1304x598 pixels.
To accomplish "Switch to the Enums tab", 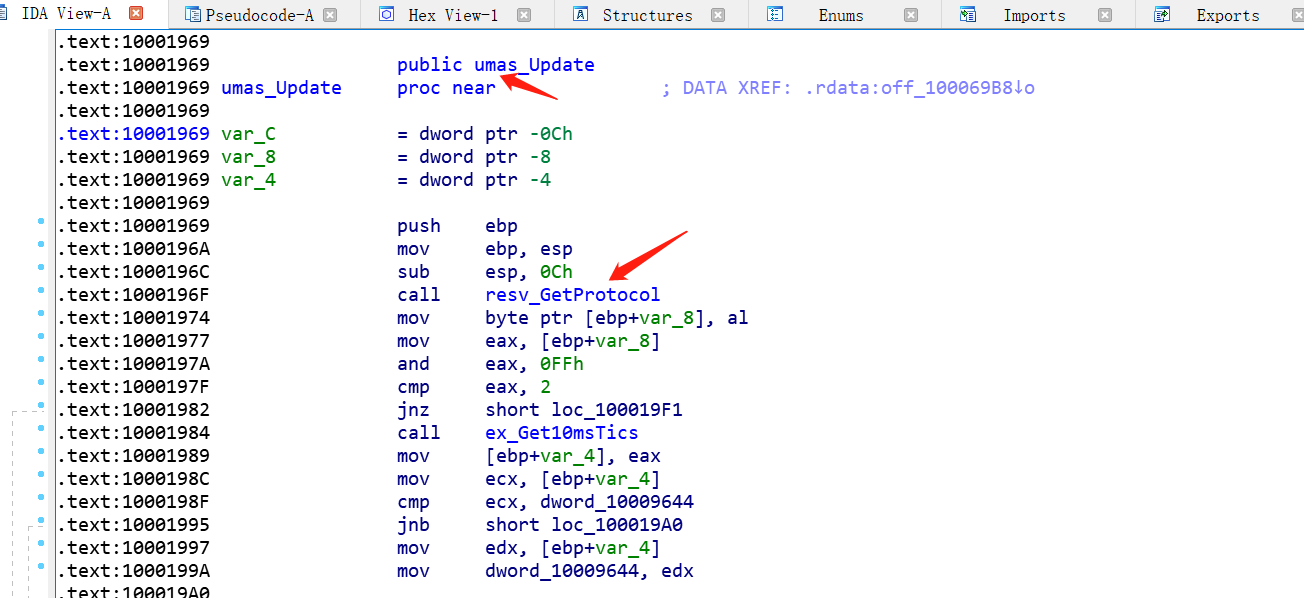I will [x=840, y=15].
